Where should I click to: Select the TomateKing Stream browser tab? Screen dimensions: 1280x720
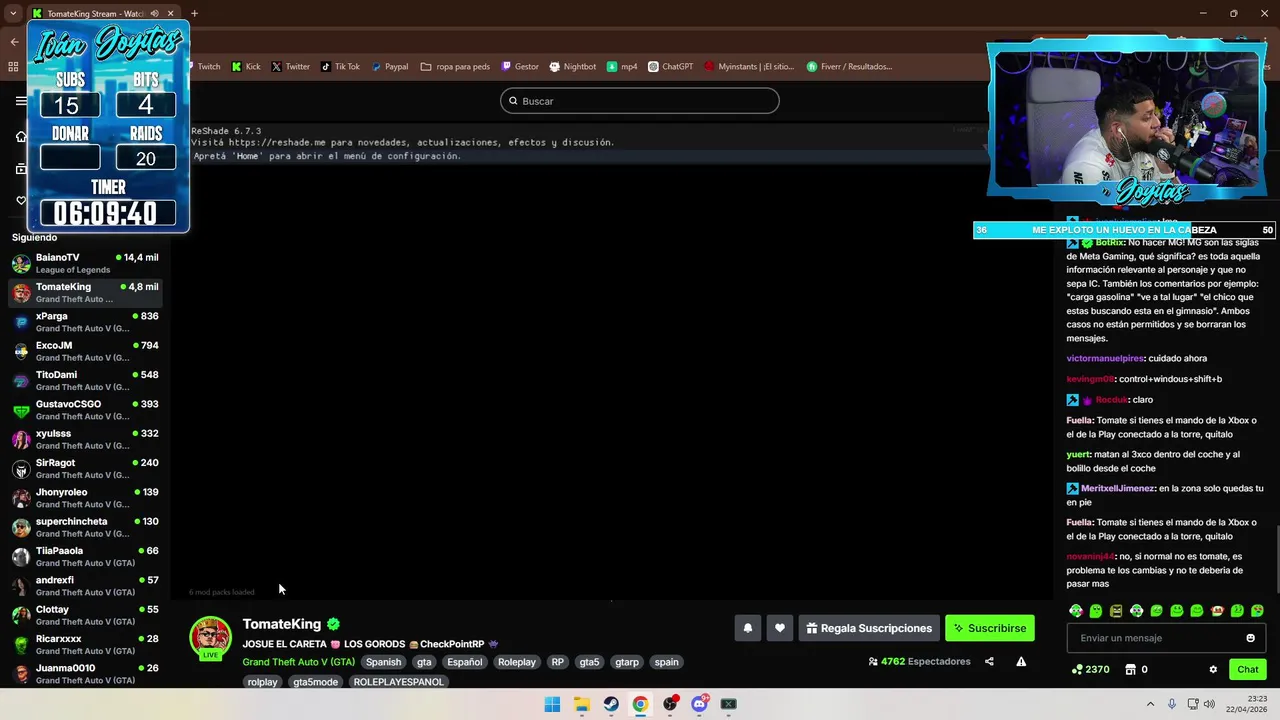click(104, 14)
